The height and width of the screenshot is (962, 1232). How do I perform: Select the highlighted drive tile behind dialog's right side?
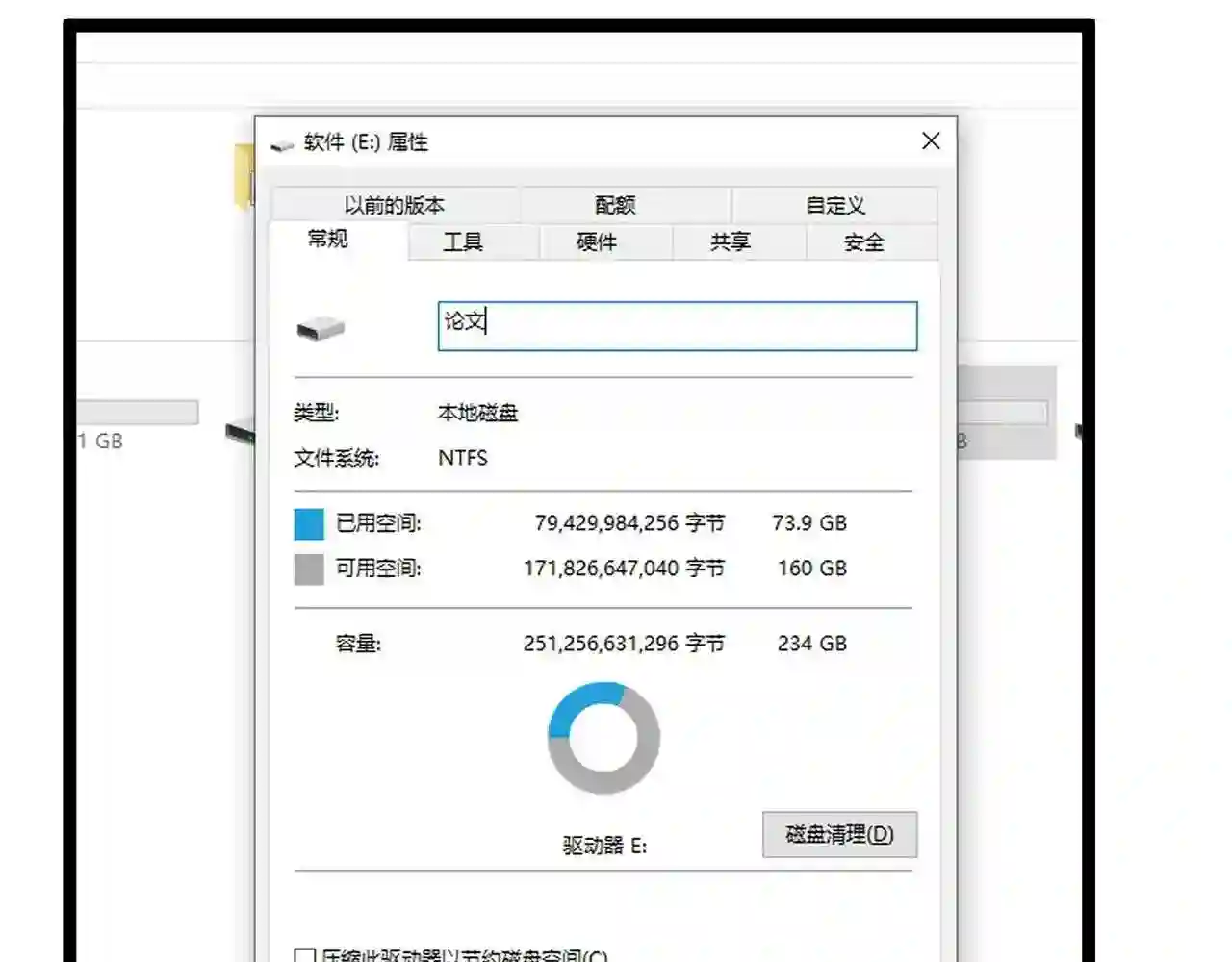(1007, 412)
